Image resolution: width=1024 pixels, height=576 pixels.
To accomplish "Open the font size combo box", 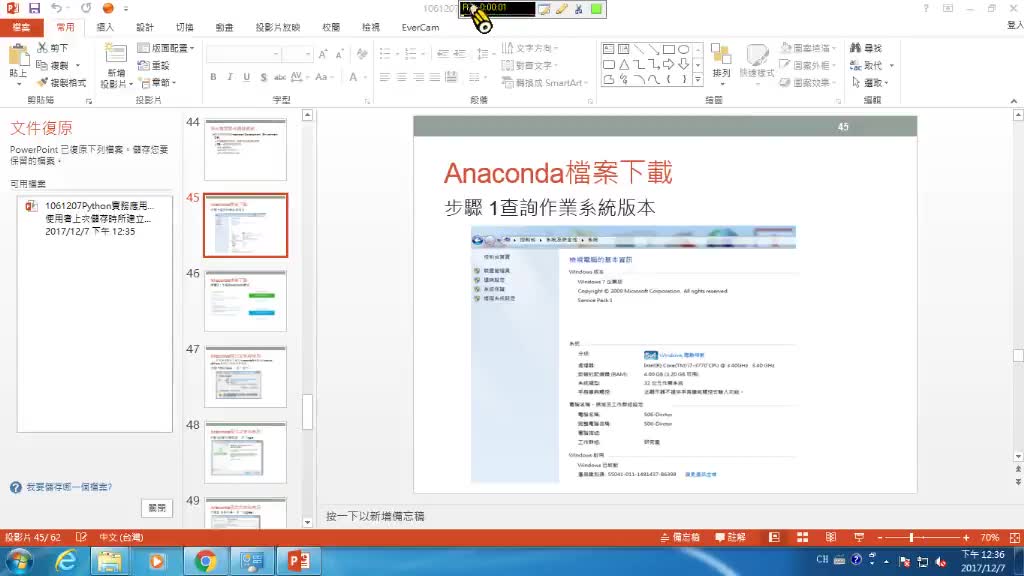I will point(298,54).
